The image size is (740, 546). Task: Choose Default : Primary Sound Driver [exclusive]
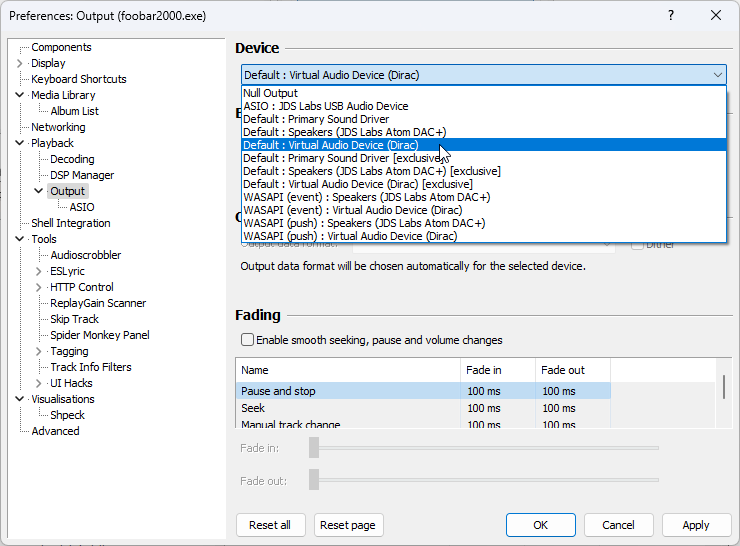tap(484, 158)
